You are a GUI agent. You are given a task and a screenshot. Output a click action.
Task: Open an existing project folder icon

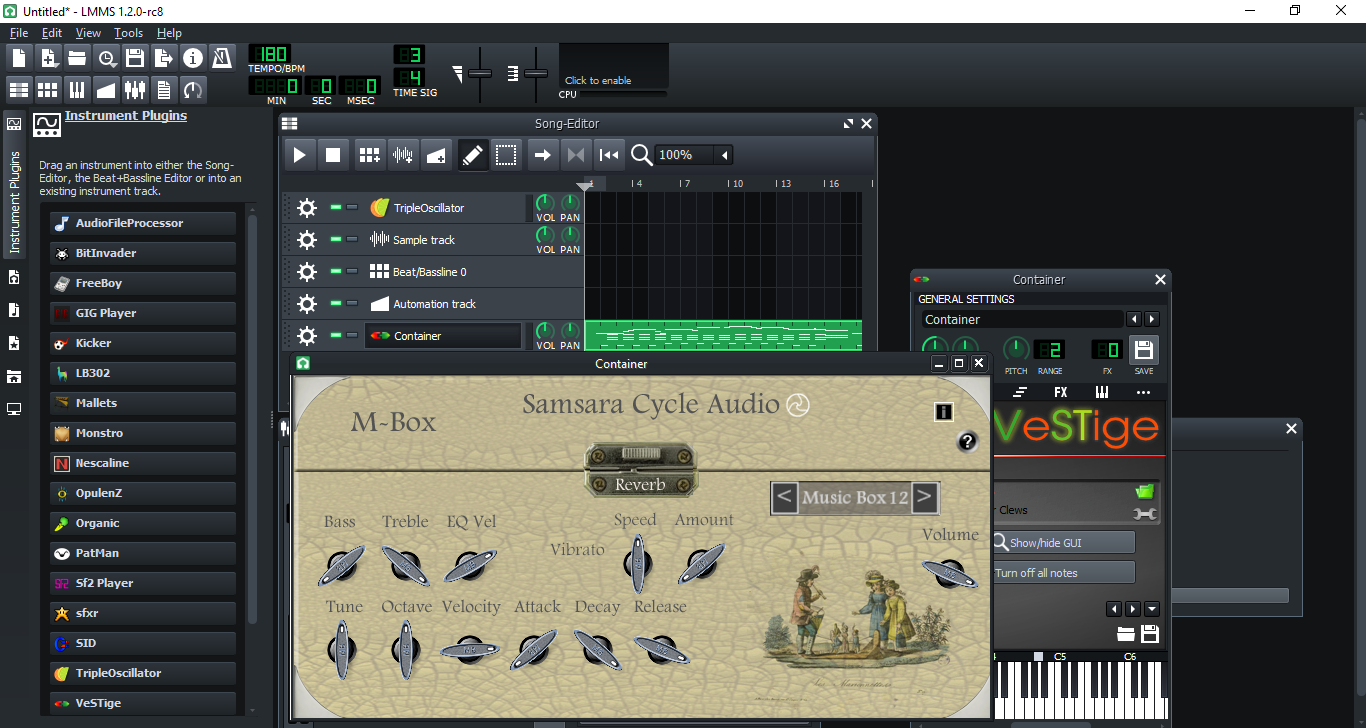(x=77, y=57)
